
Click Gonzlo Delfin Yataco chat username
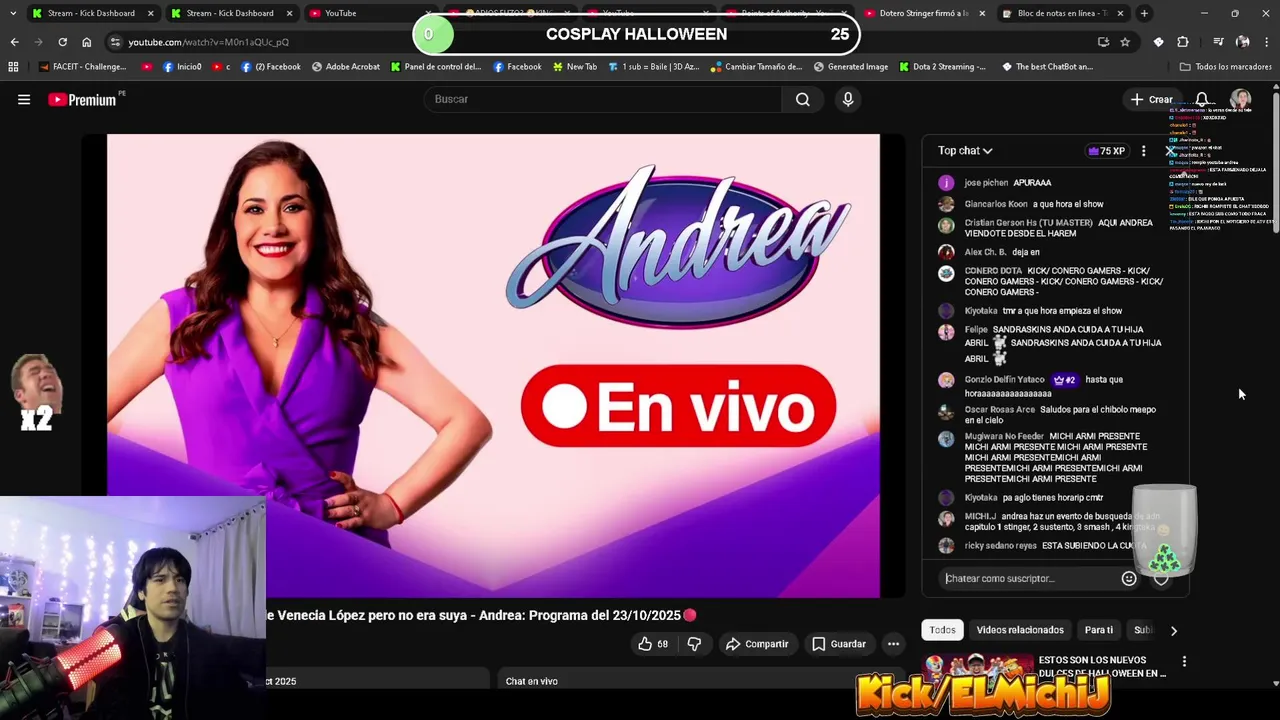1004,380
